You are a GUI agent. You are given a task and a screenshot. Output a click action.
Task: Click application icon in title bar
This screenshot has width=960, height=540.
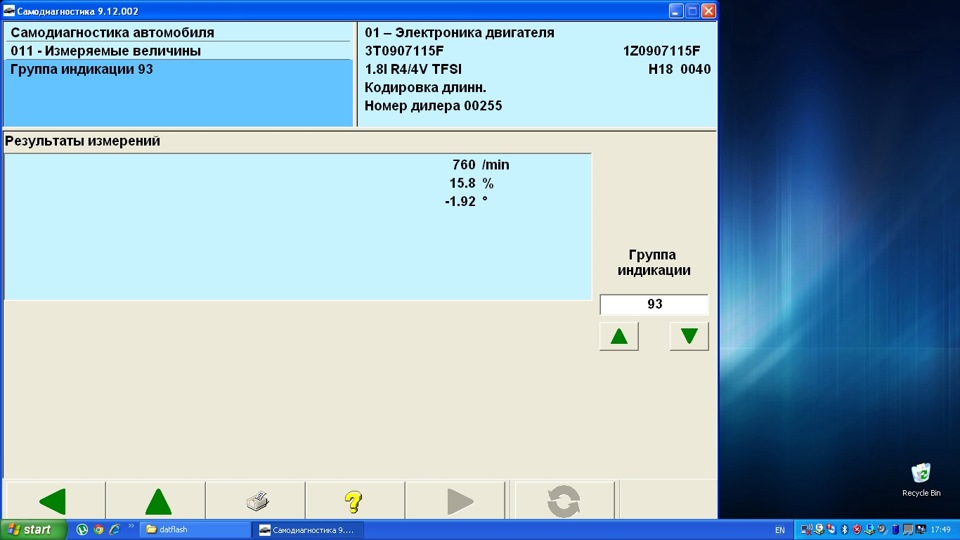click(9, 11)
